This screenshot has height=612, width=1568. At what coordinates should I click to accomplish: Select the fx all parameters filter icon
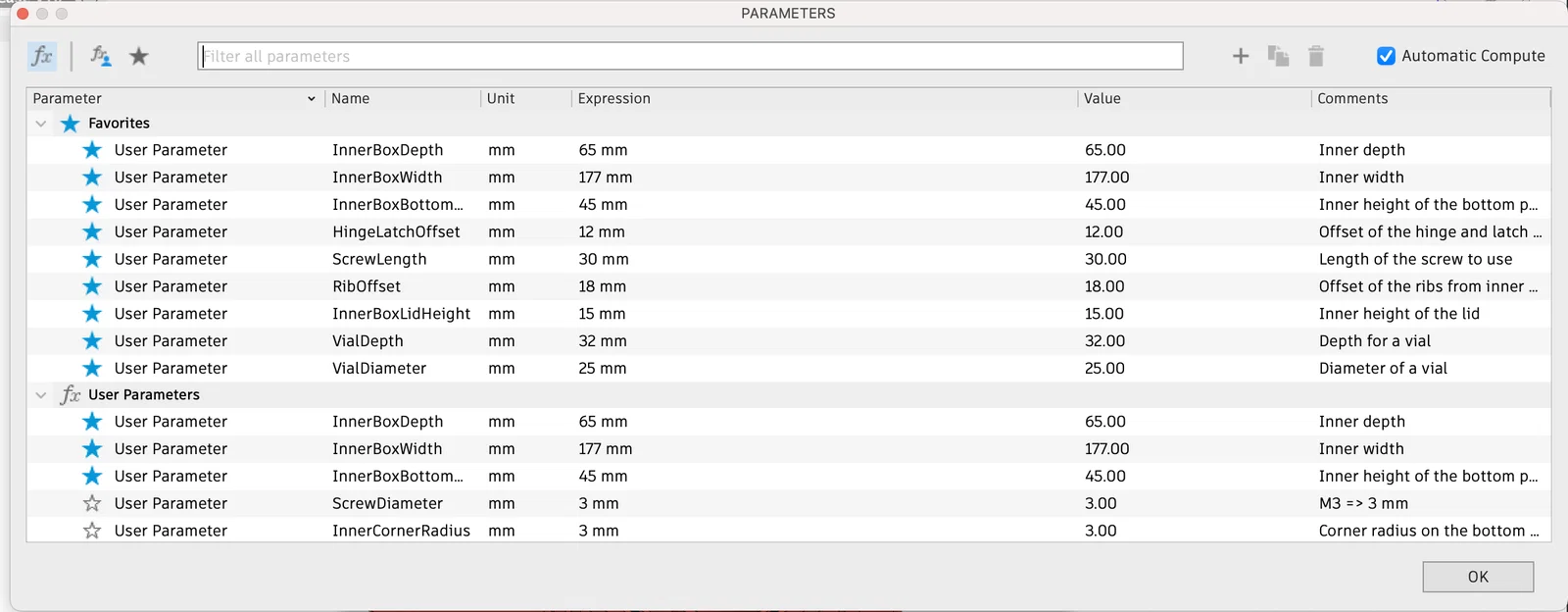coord(42,56)
